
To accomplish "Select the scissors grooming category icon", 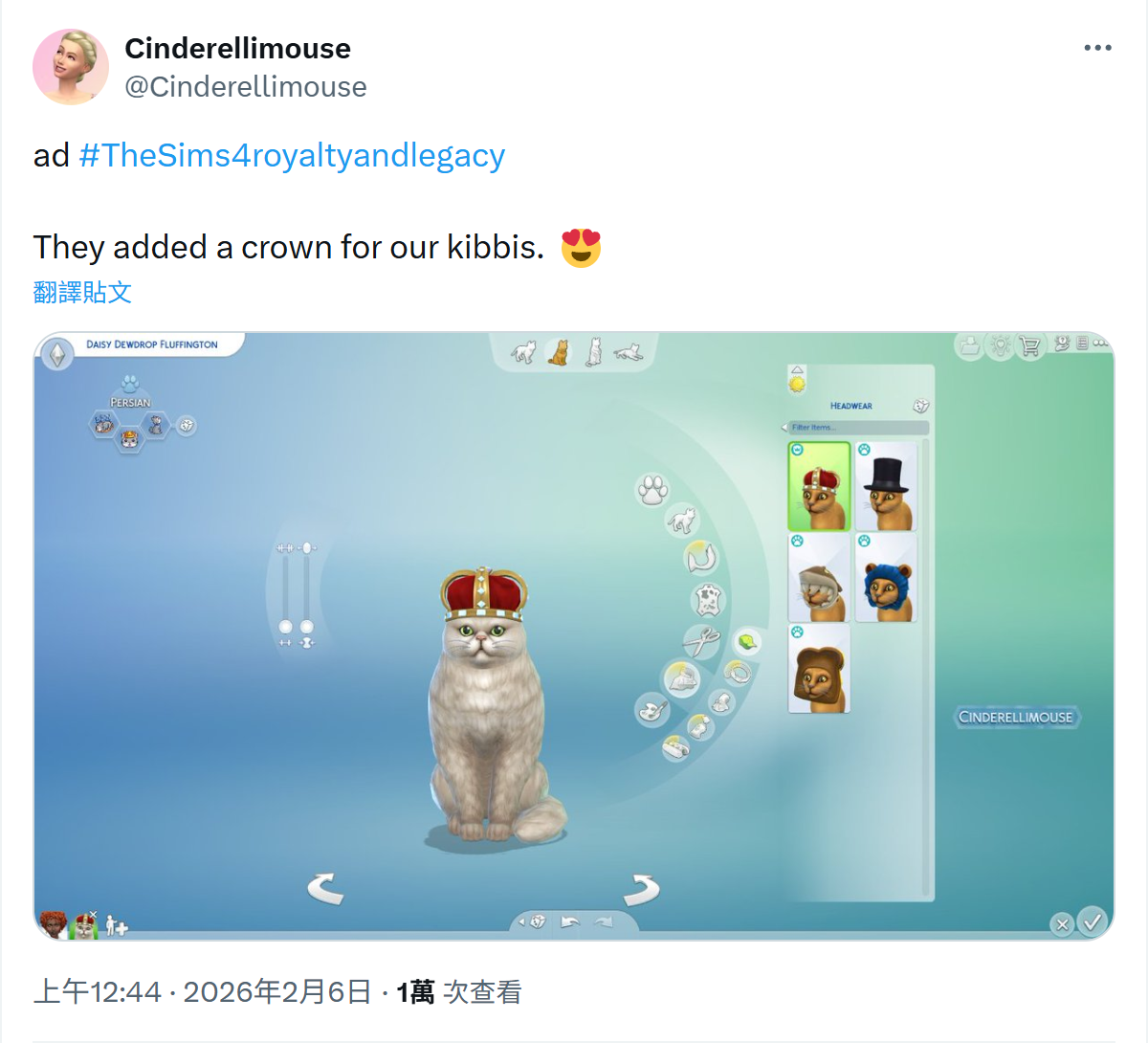I will coord(701,642).
